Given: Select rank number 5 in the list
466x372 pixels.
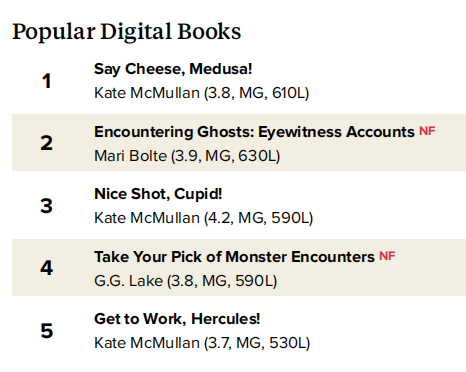Looking at the screenshot, I should (x=47, y=331).
